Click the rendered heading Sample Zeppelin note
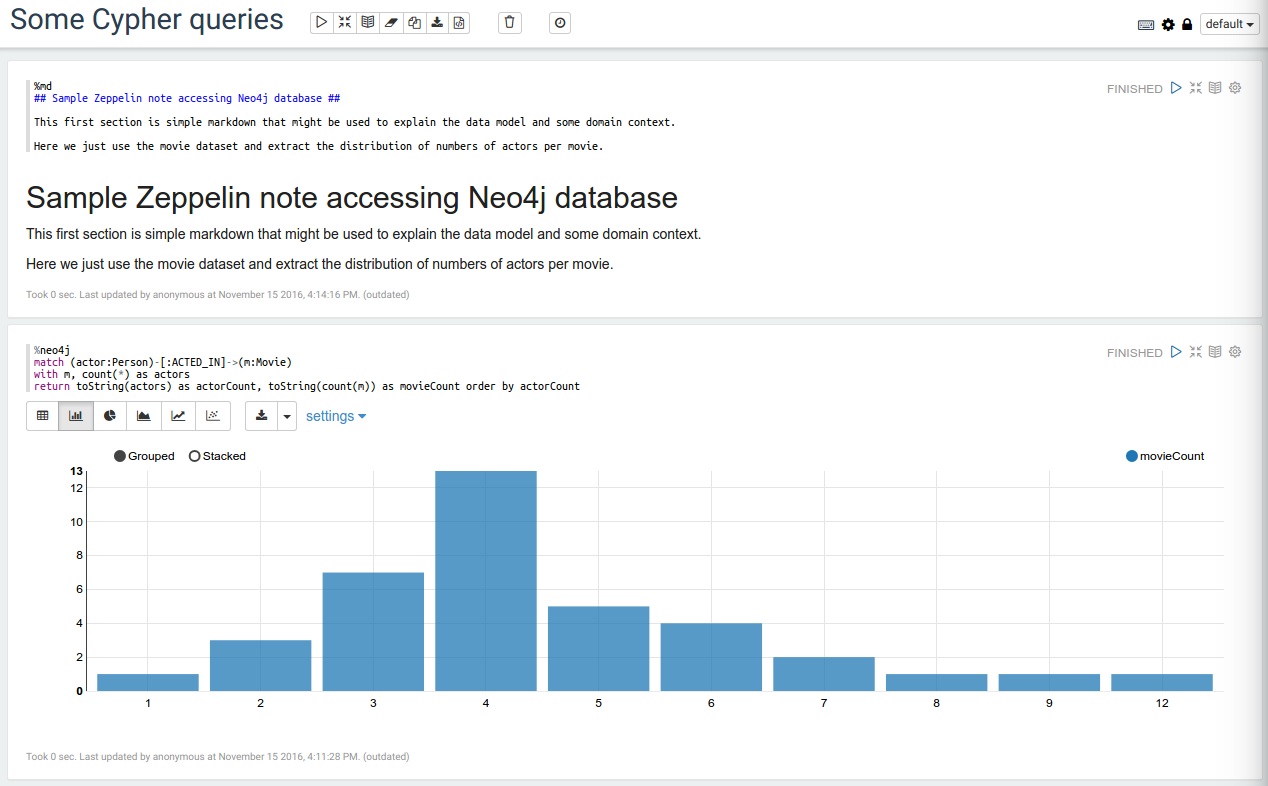1268x786 pixels. (x=352, y=198)
